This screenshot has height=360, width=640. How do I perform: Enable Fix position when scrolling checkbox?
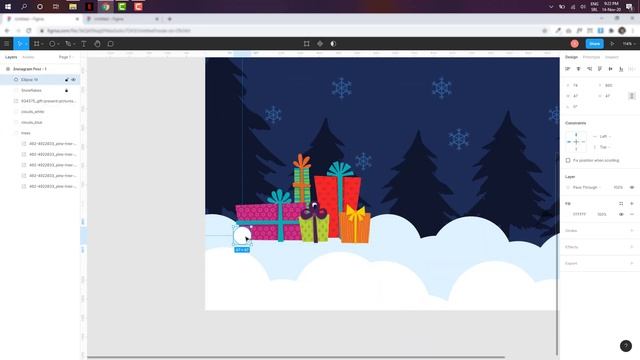click(568, 160)
